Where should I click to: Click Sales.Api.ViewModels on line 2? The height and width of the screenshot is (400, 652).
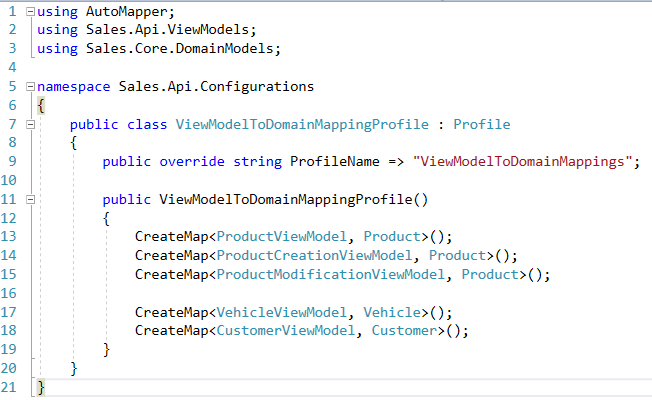click(x=167, y=30)
